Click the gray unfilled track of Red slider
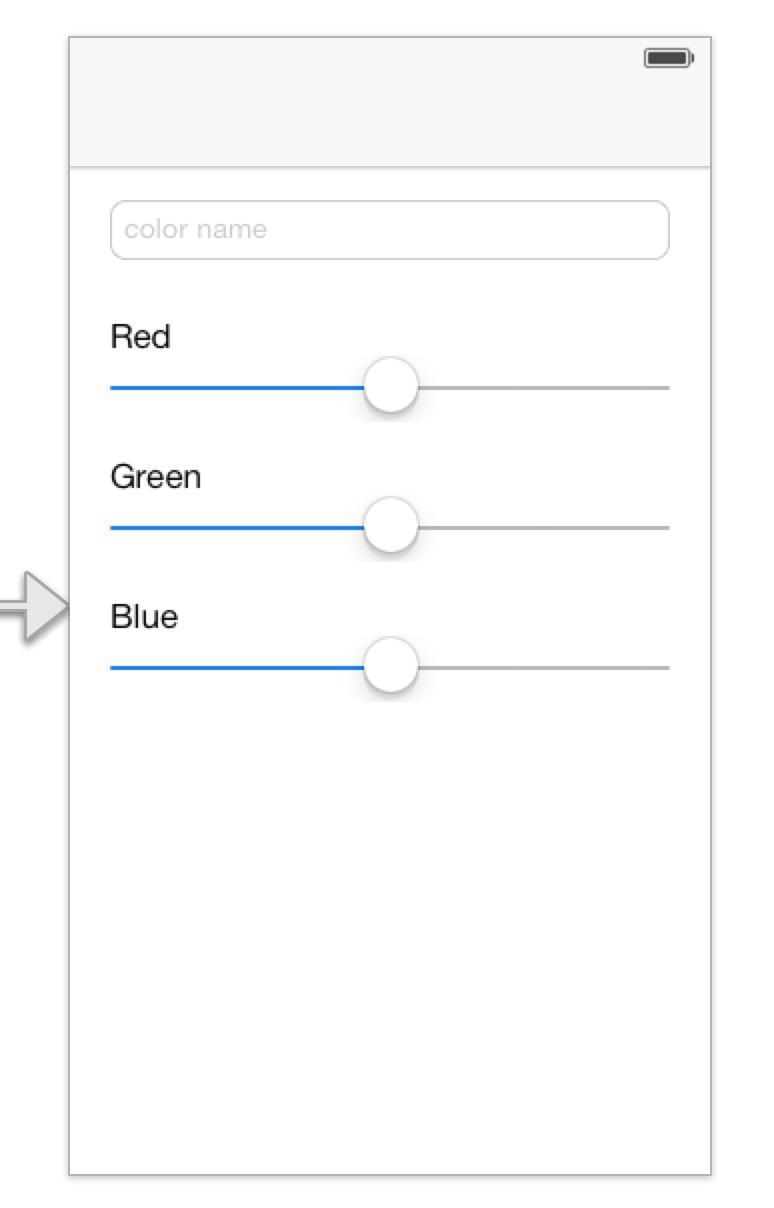This screenshot has height=1208, width=774. [x=543, y=387]
